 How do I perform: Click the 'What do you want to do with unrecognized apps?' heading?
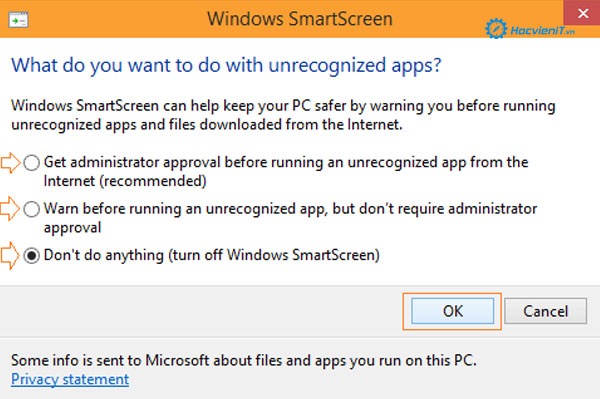point(226,65)
